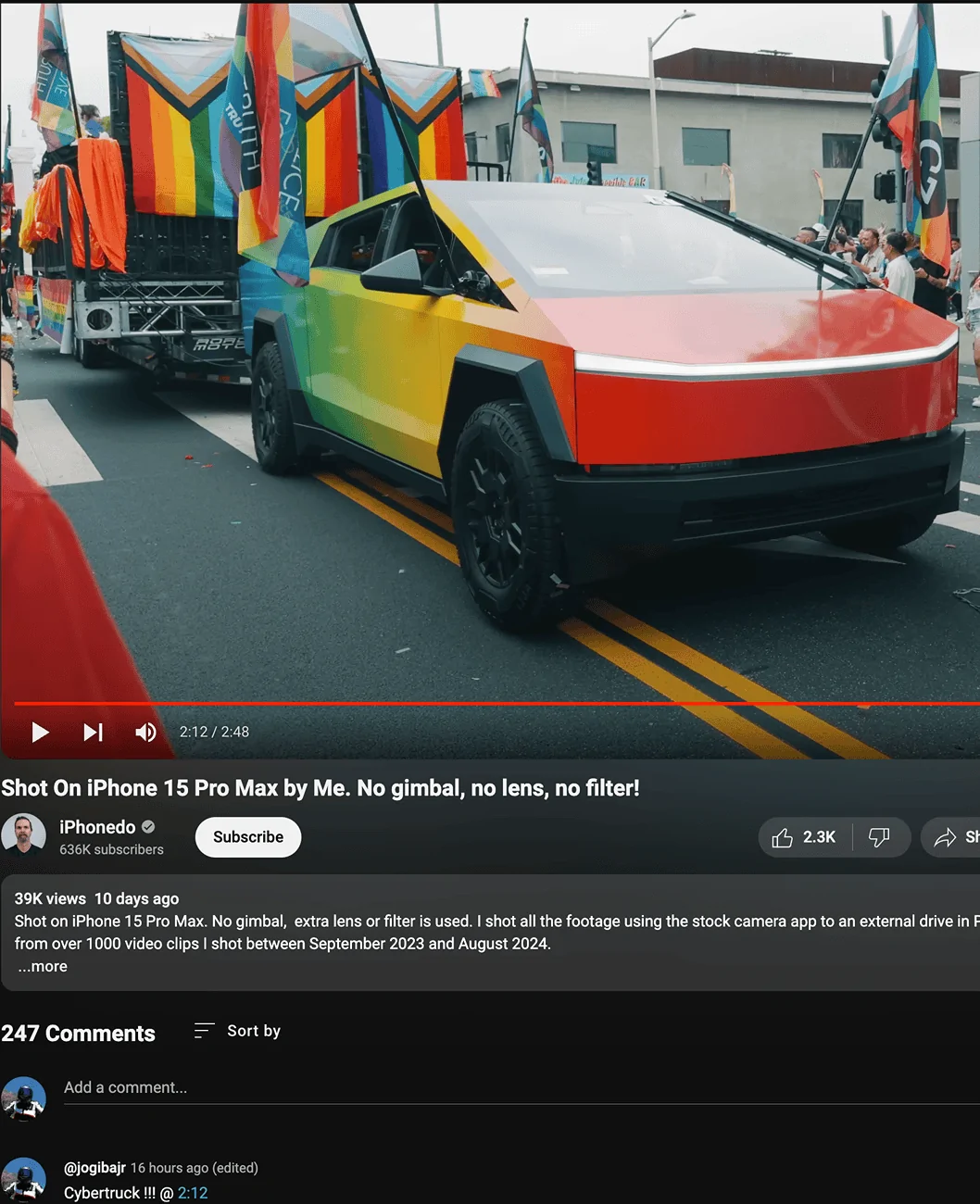This screenshot has width=980, height=1204.
Task: Click the red video progress bar
Action: tap(496, 704)
